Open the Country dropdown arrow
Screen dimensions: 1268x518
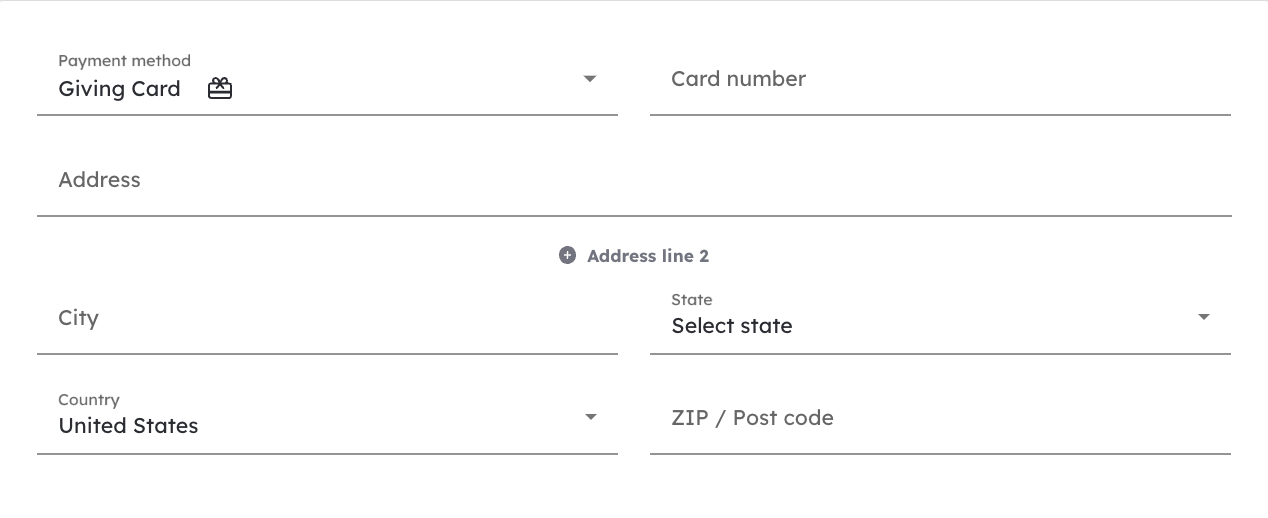click(590, 417)
